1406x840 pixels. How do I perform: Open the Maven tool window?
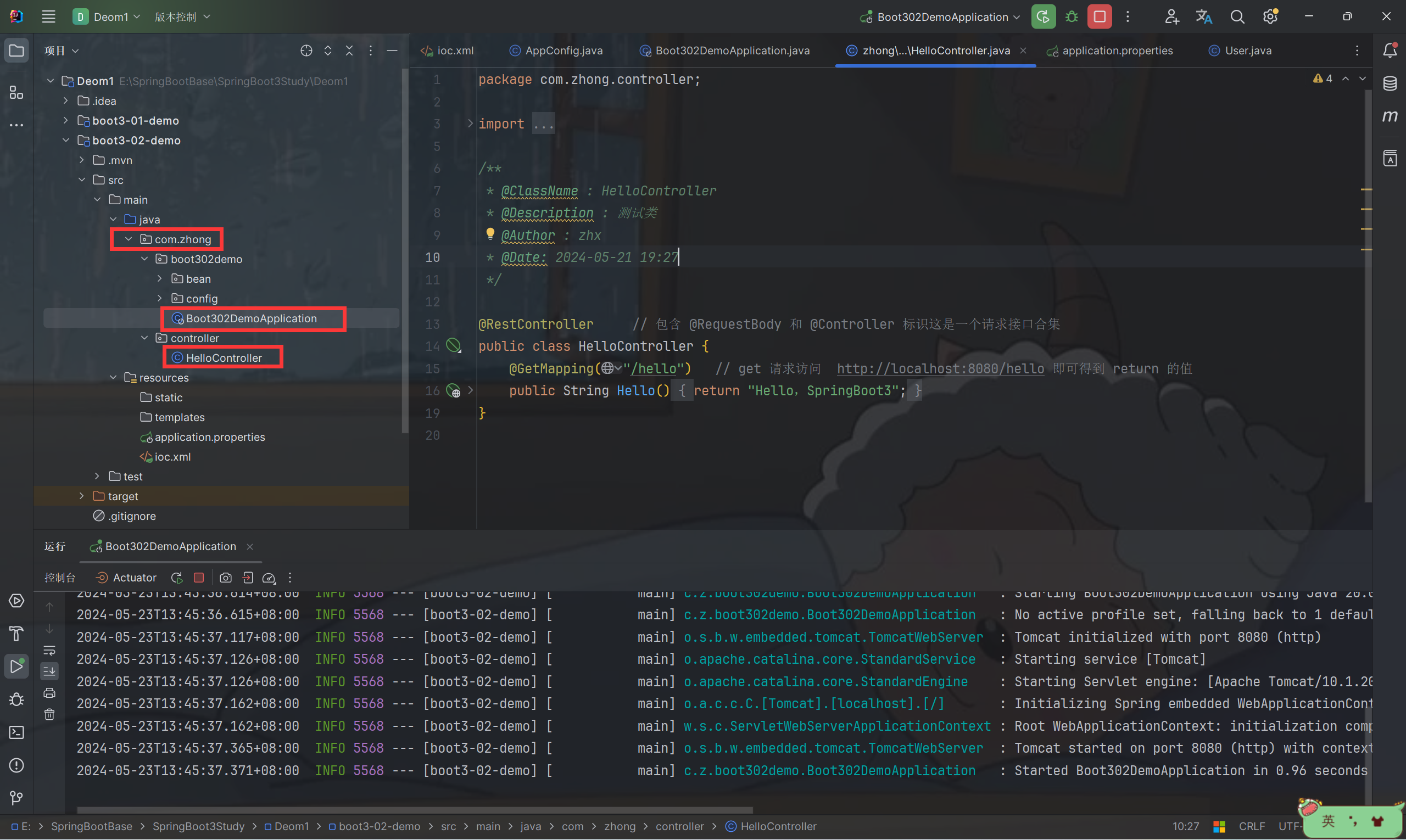click(1390, 116)
